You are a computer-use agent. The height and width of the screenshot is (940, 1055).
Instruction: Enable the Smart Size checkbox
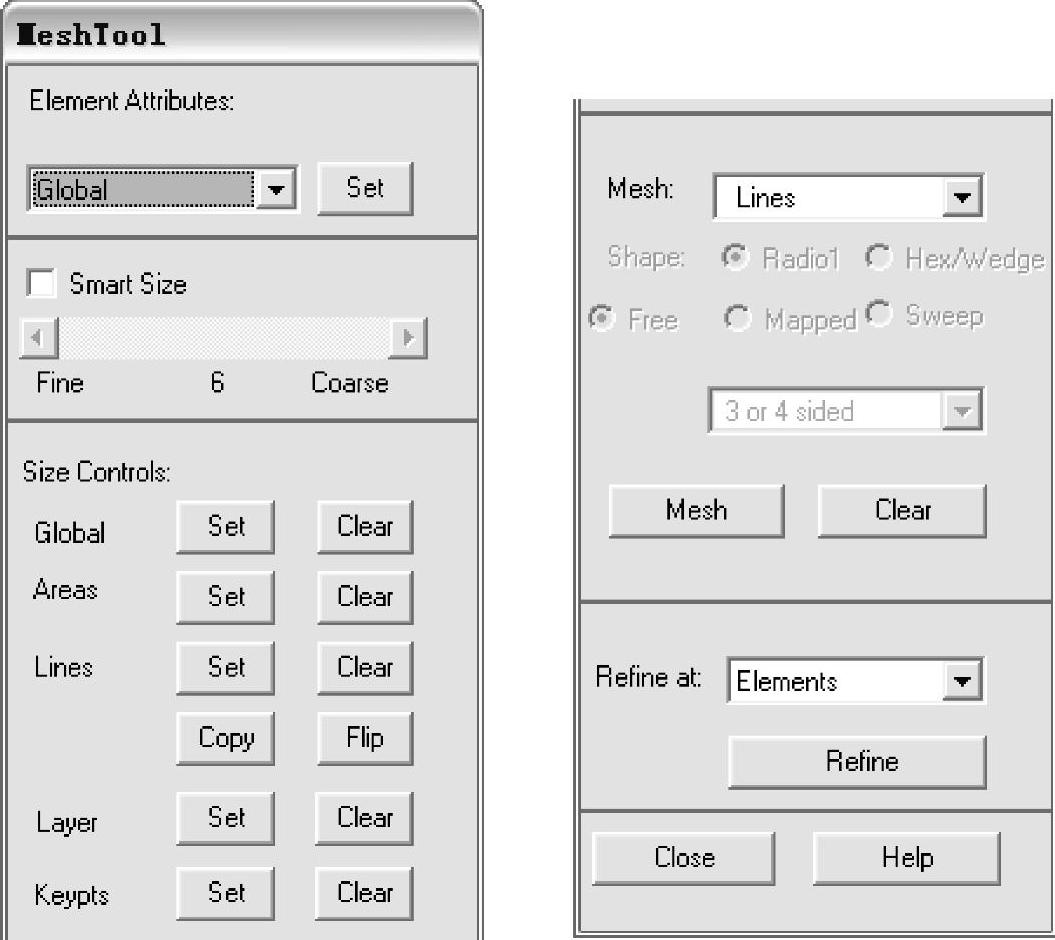[x=41, y=283]
